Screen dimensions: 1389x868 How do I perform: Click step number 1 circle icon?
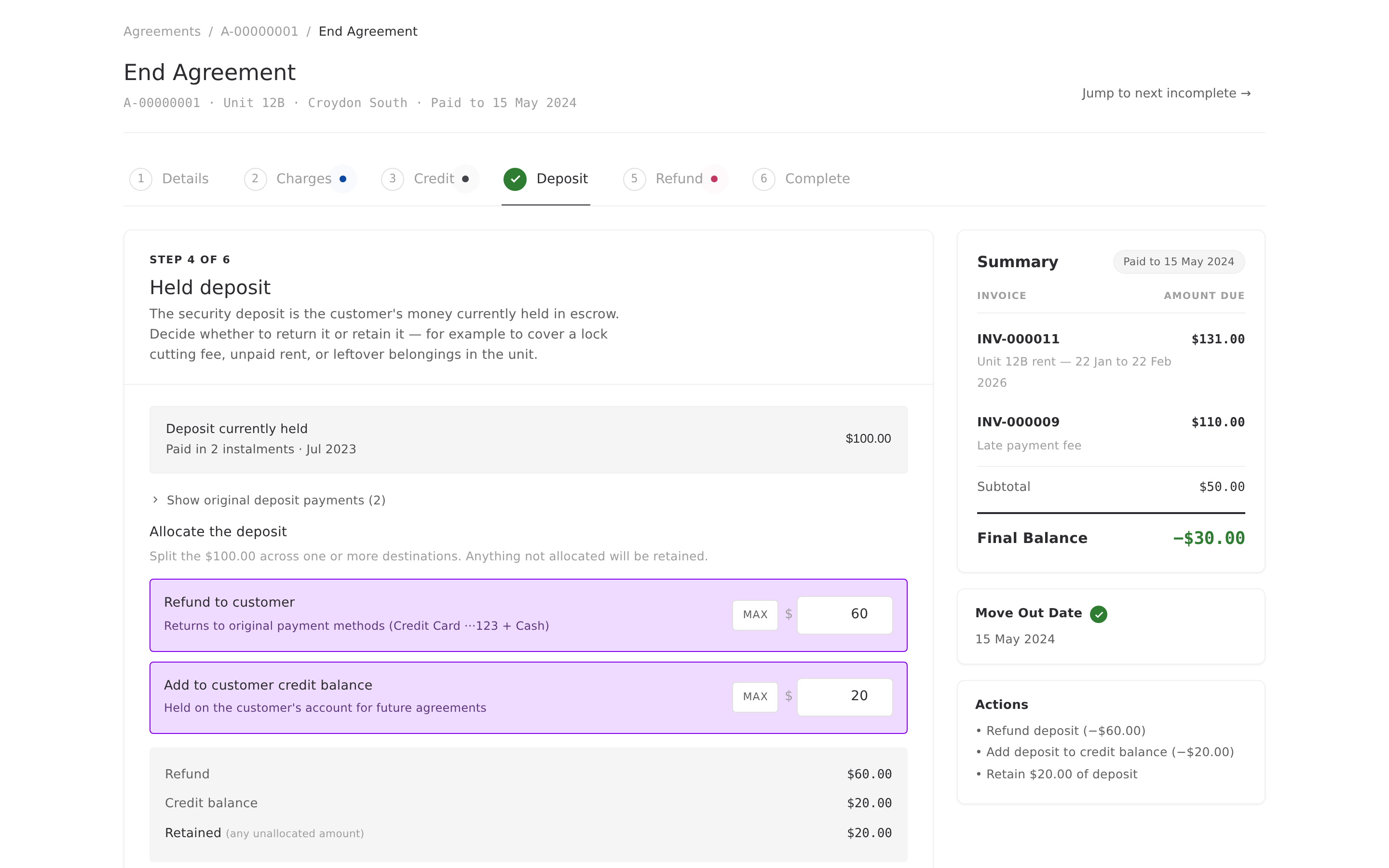tap(141, 179)
